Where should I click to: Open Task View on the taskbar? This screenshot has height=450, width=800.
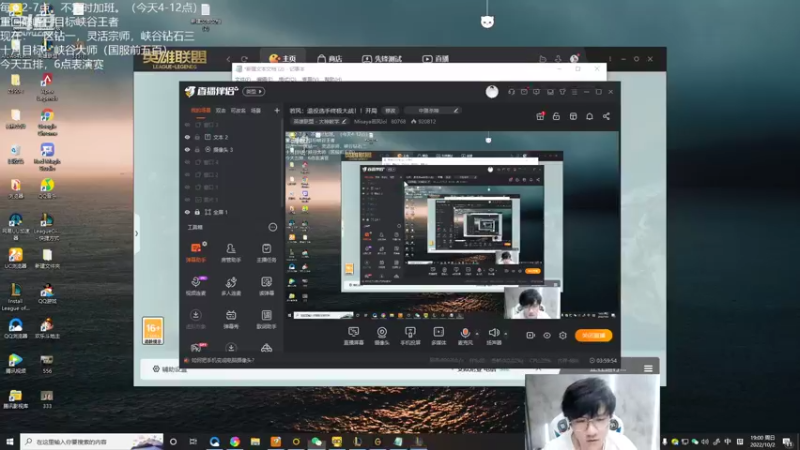pos(193,441)
